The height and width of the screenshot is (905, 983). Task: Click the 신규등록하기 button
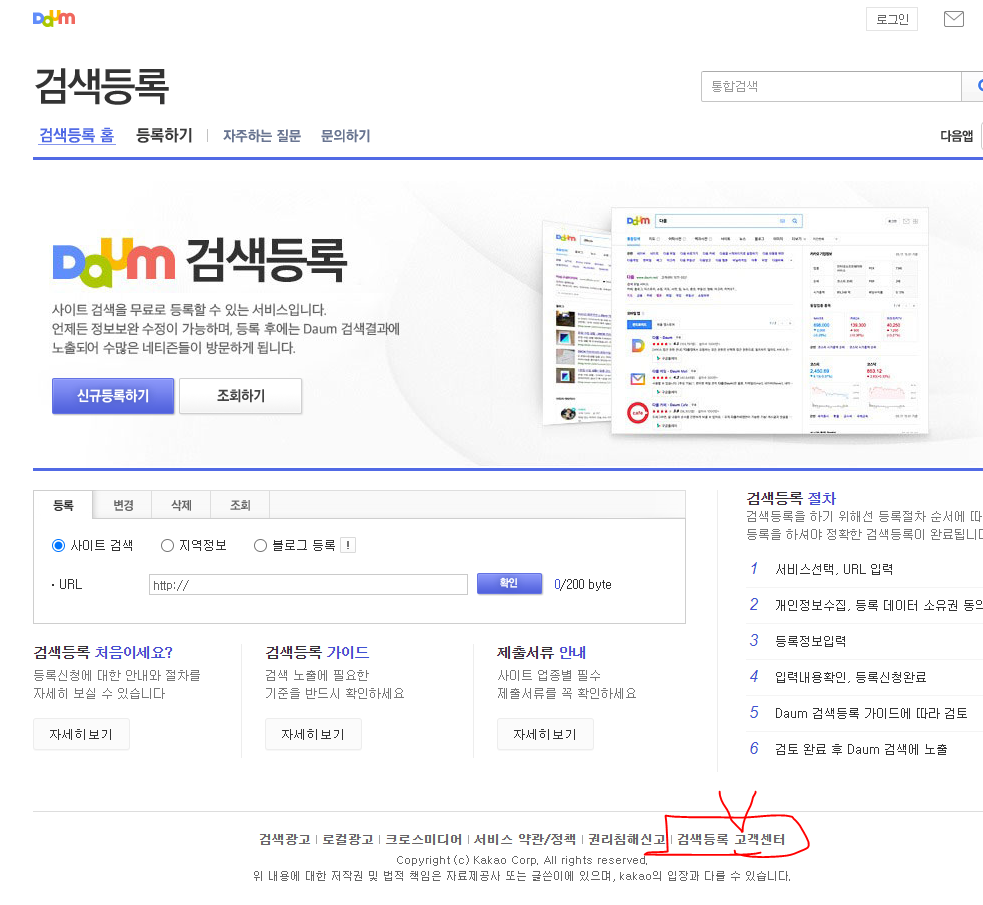pyautogui.click(x=113, y=395)
